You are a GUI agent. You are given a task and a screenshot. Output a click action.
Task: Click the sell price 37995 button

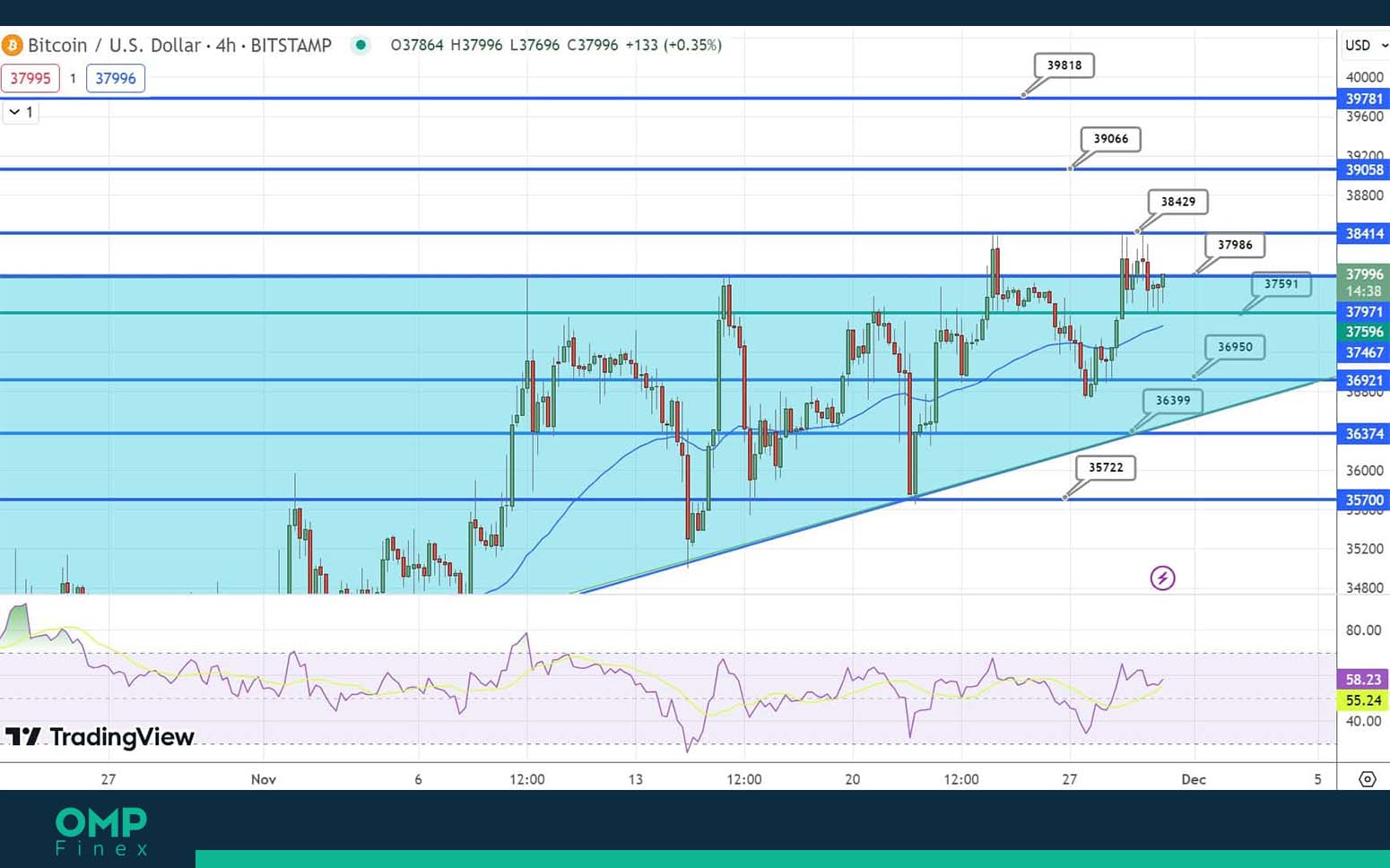pos(30,78)
